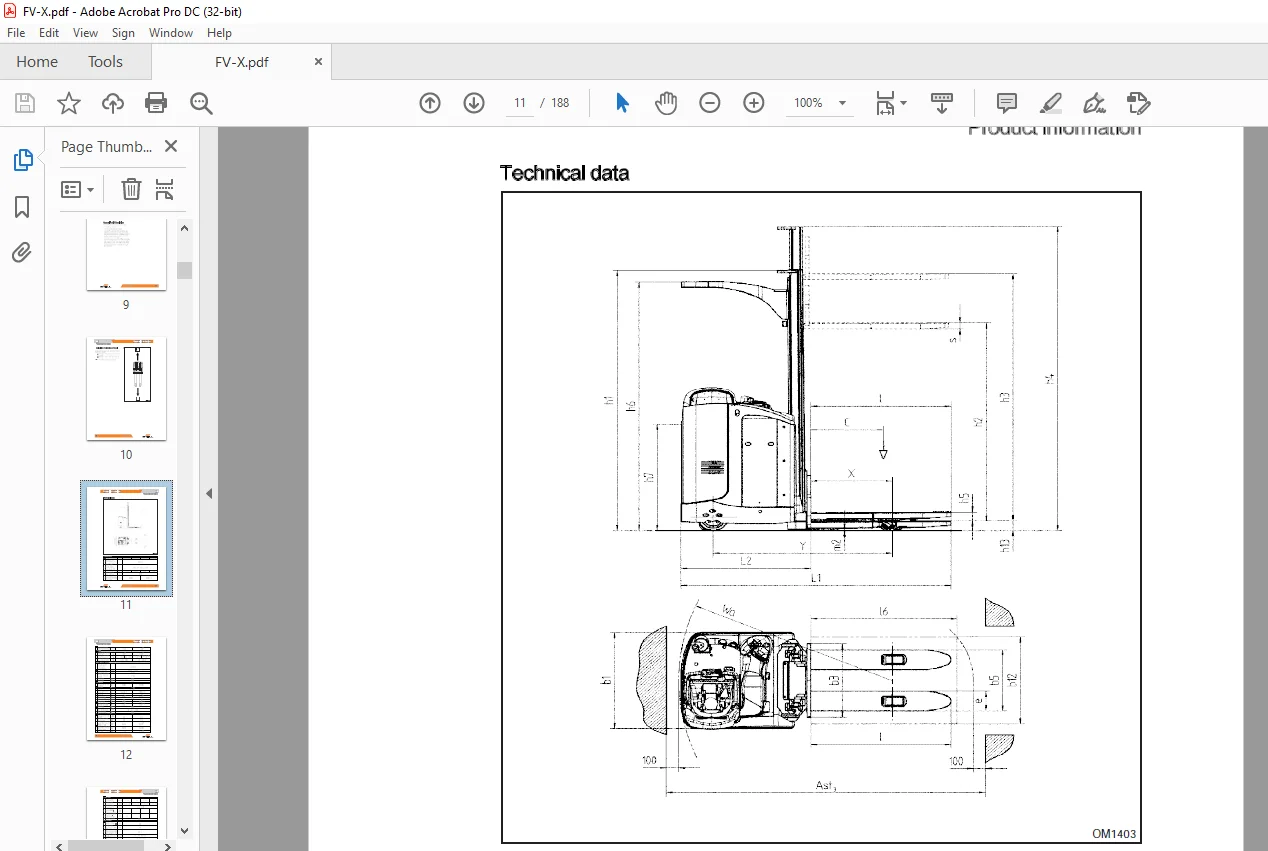Close the FV-X.pdf tab
Image resolution: width=1268 pixels, height=851 pixels.
319,62
